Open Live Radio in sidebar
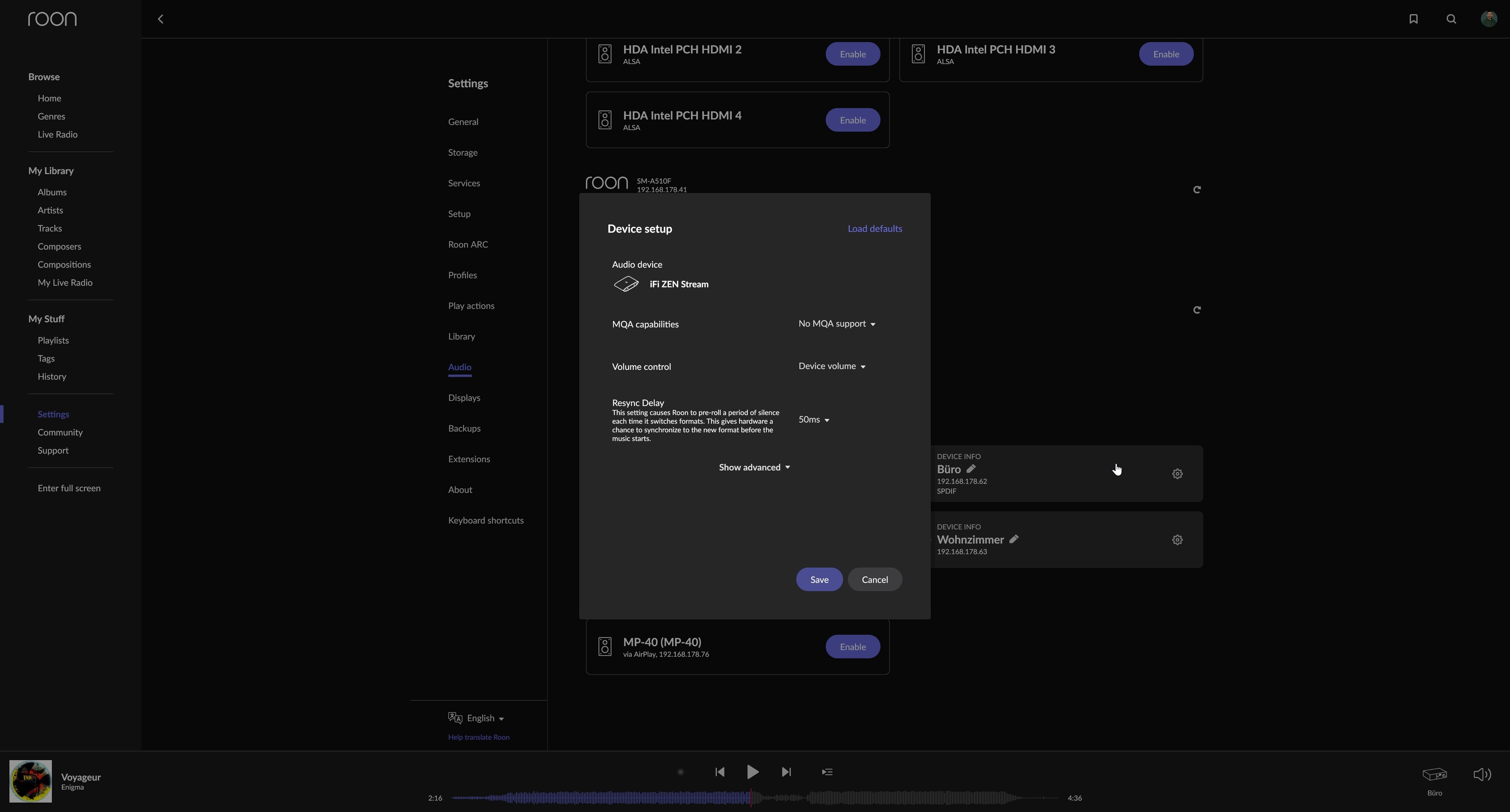The width and height of the screenshot is (1510, 812). point(57,135)
